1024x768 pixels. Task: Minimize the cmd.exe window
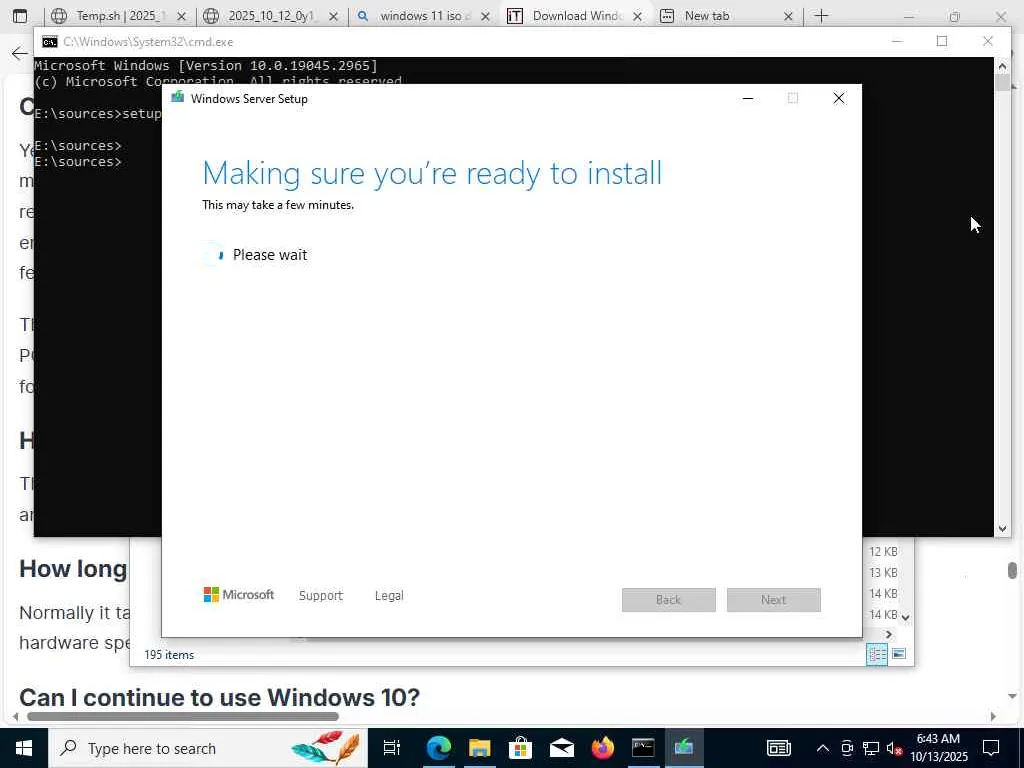tap(897, 41)
